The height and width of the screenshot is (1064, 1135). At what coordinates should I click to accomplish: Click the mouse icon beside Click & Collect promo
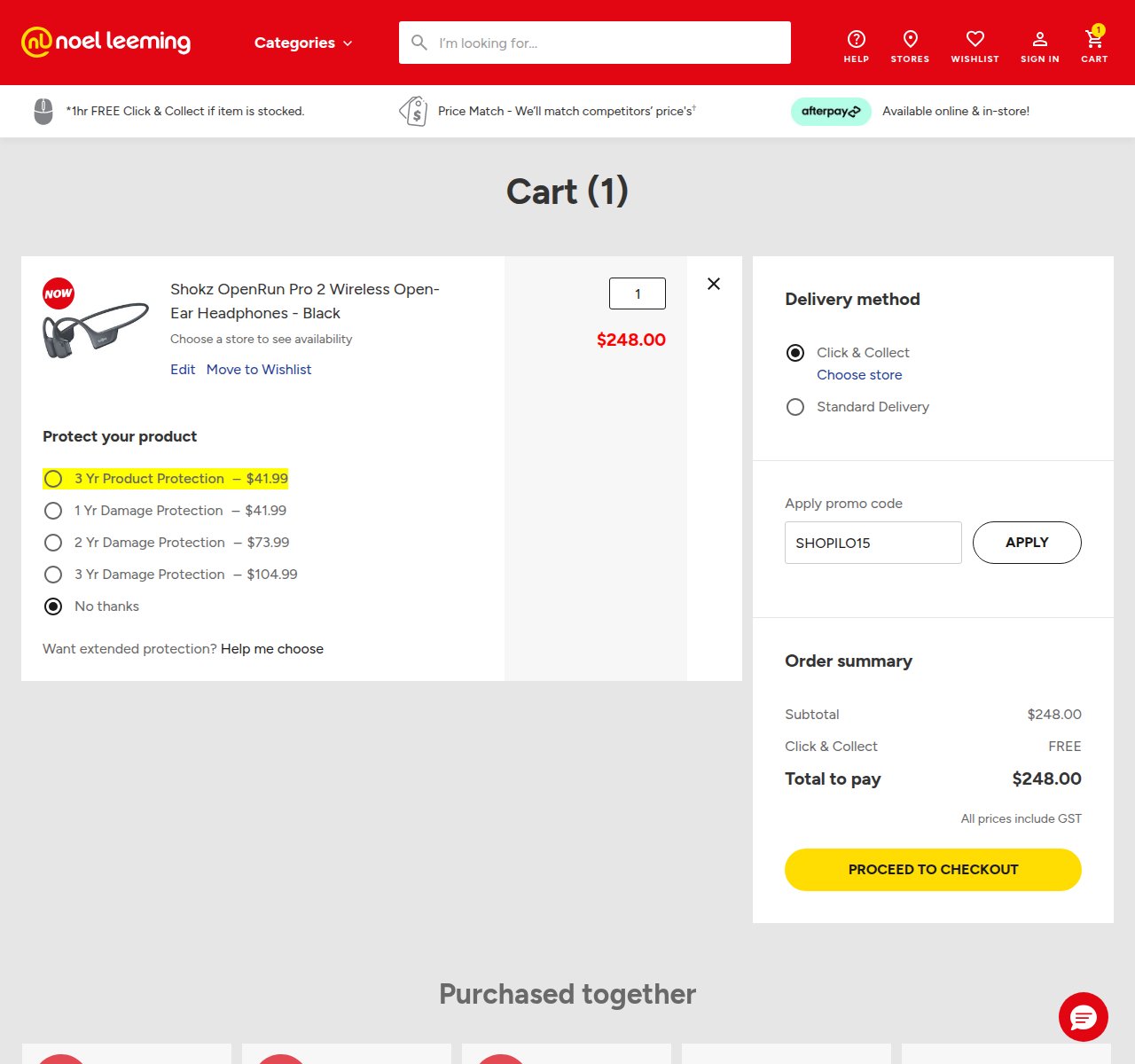coord(43,111)
